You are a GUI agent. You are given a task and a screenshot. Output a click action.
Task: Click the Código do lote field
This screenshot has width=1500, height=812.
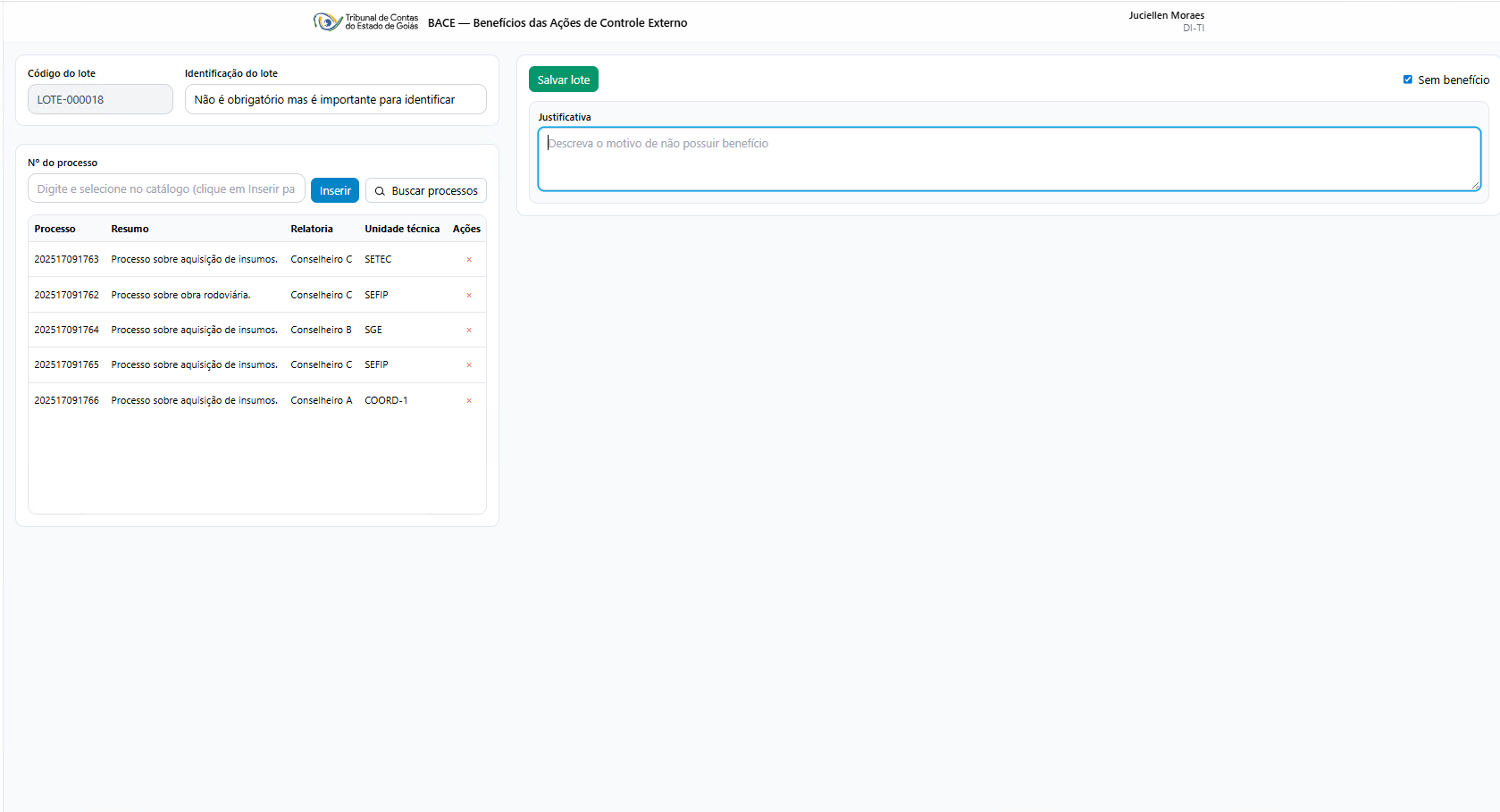(x=100, y=100)
